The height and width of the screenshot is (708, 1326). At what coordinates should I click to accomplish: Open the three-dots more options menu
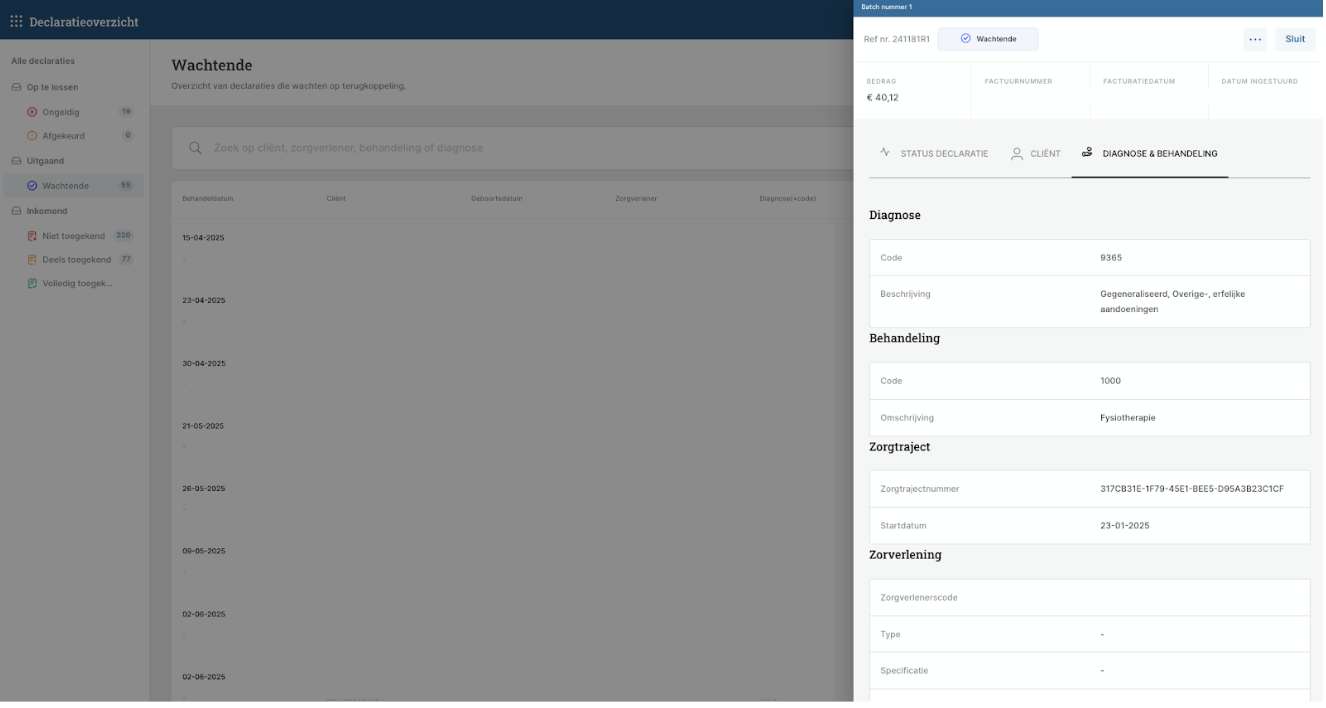point(1255,40)
